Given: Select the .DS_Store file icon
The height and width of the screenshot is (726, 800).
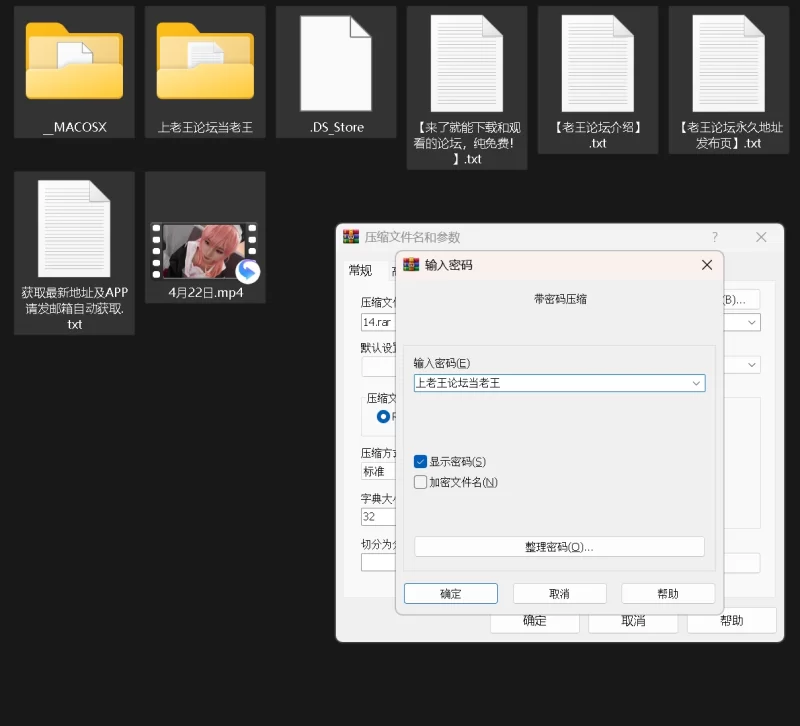Looking at the screenshot, I should (x=336, y=62).
